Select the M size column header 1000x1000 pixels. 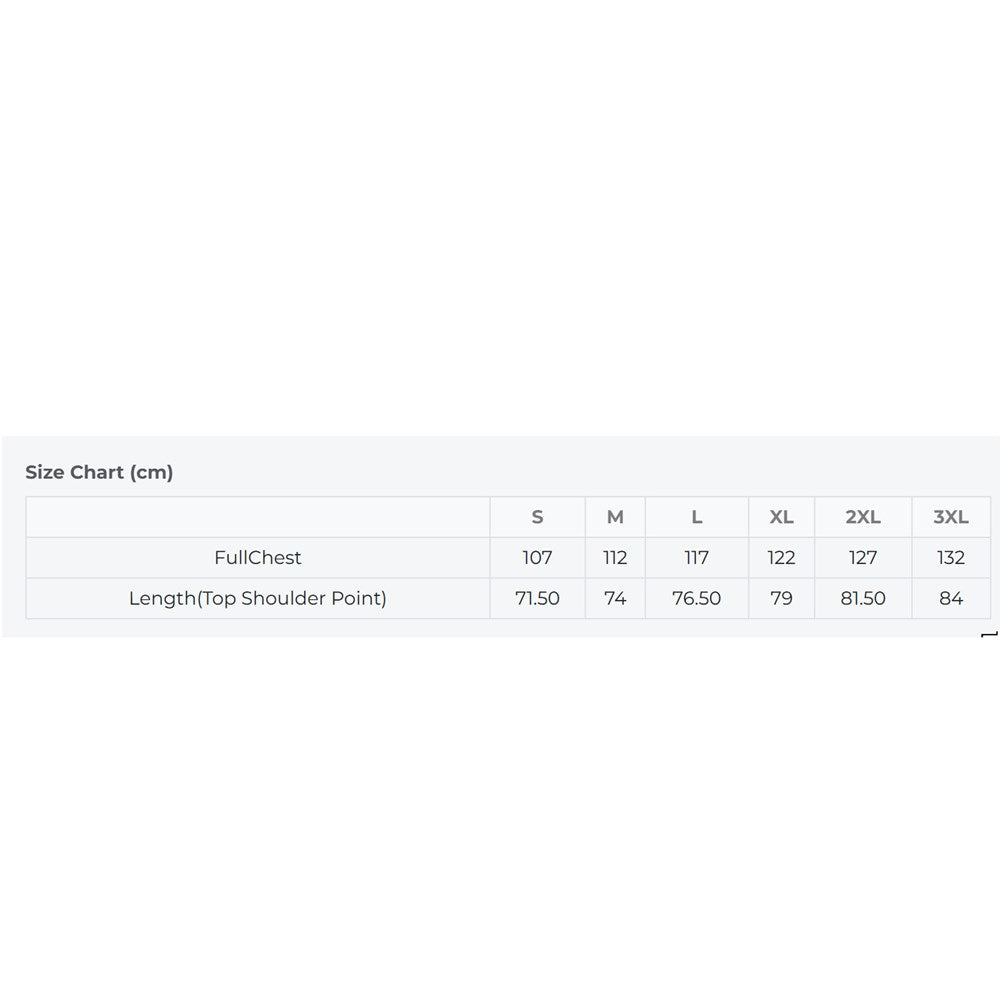click(615, 517)
